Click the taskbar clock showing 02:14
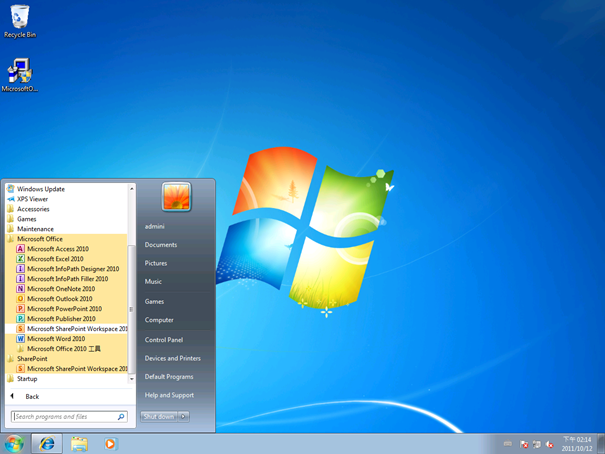 click(x=576, y=444)
